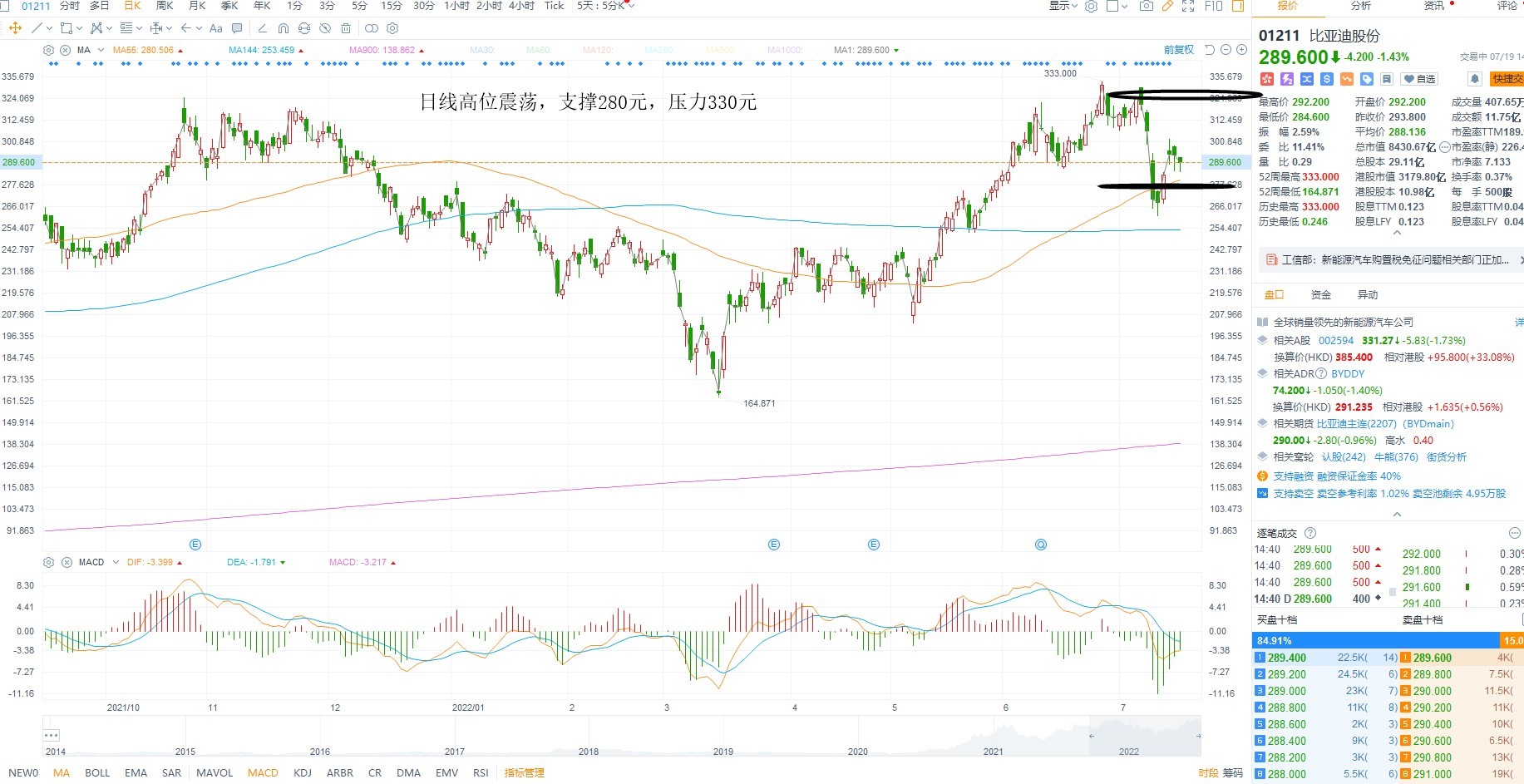The image size is (1524, 784).
Task: Expand chart to fullscreen
Action: [x=1188, y=6]
